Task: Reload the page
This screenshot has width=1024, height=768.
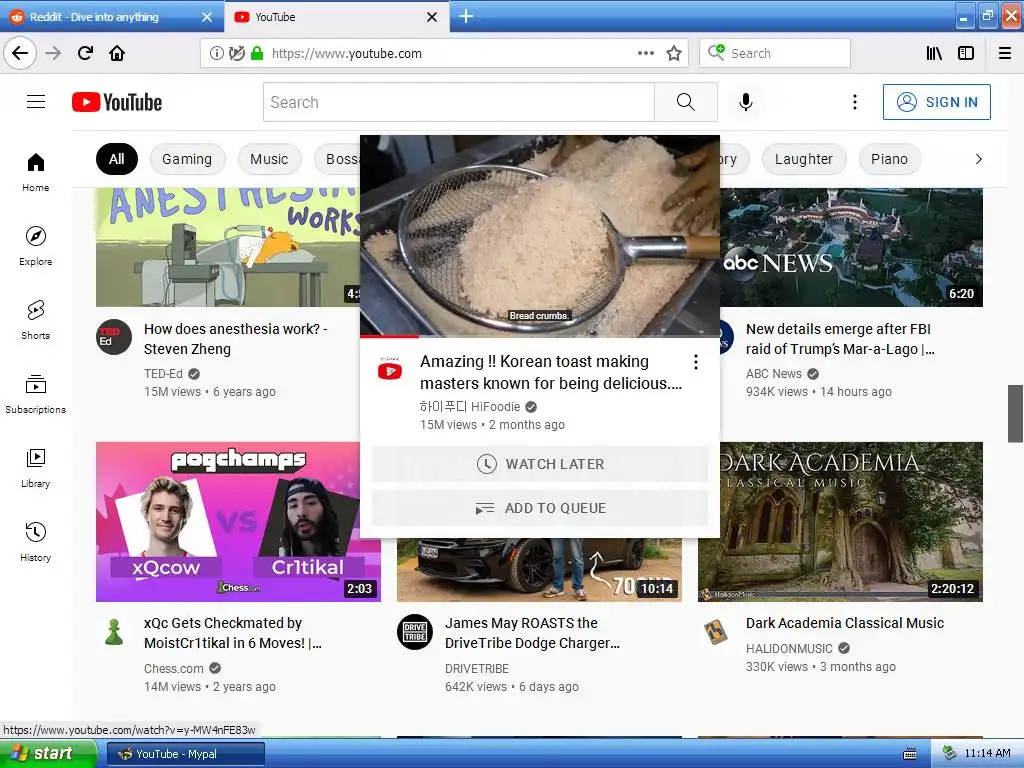Action: coord(85,53)
